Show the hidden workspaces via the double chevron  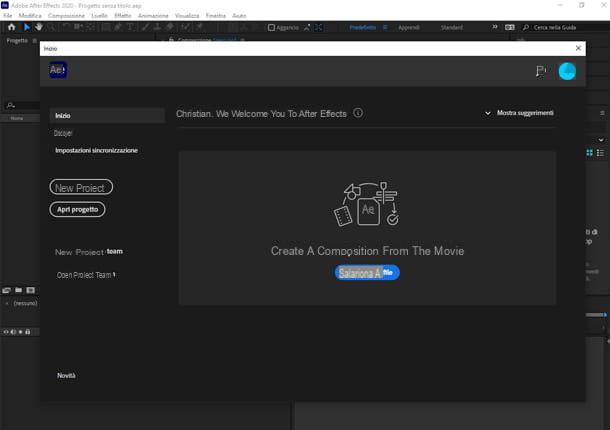(x=494, y=27)
